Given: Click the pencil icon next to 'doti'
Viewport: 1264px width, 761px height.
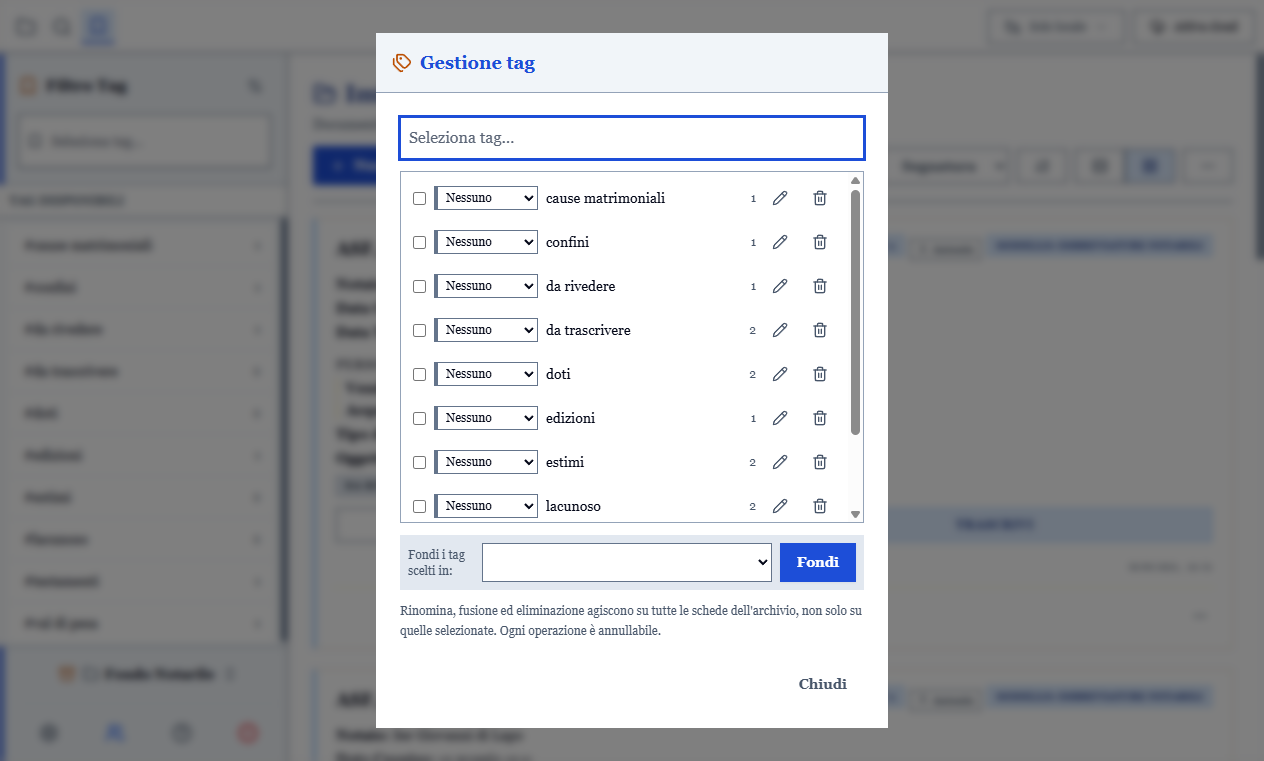Looking at the screenshot, I should tap(780, 374).
